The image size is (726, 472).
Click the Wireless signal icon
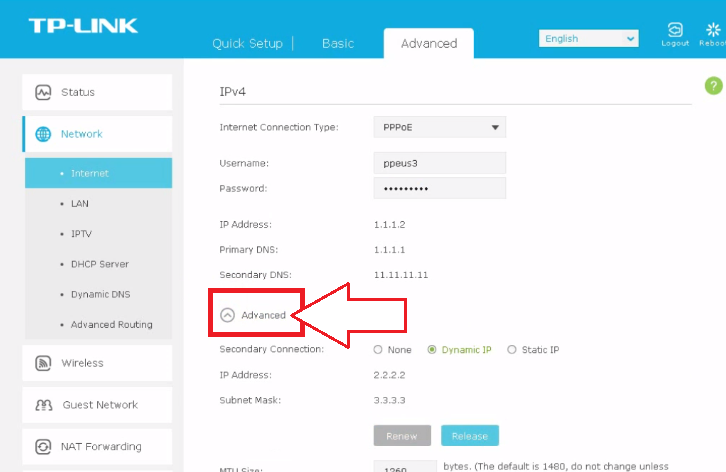click(x=43, y=363)
